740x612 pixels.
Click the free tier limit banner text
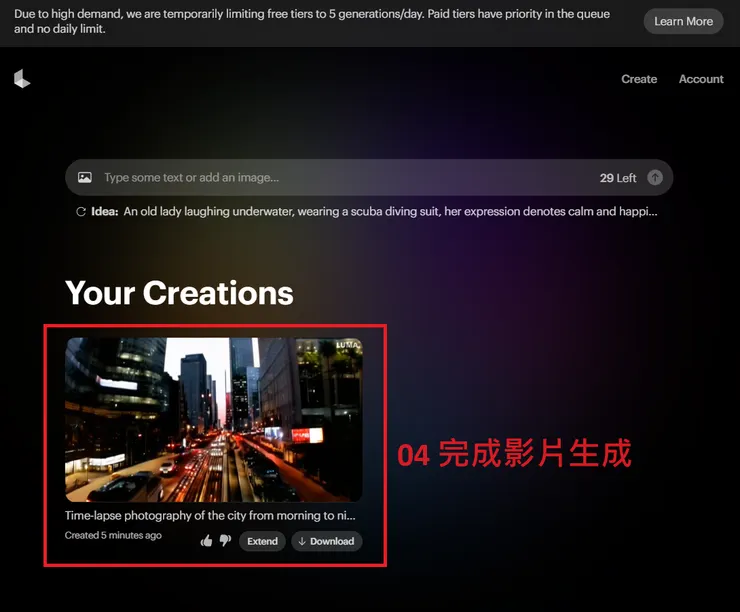click(311, 21)
